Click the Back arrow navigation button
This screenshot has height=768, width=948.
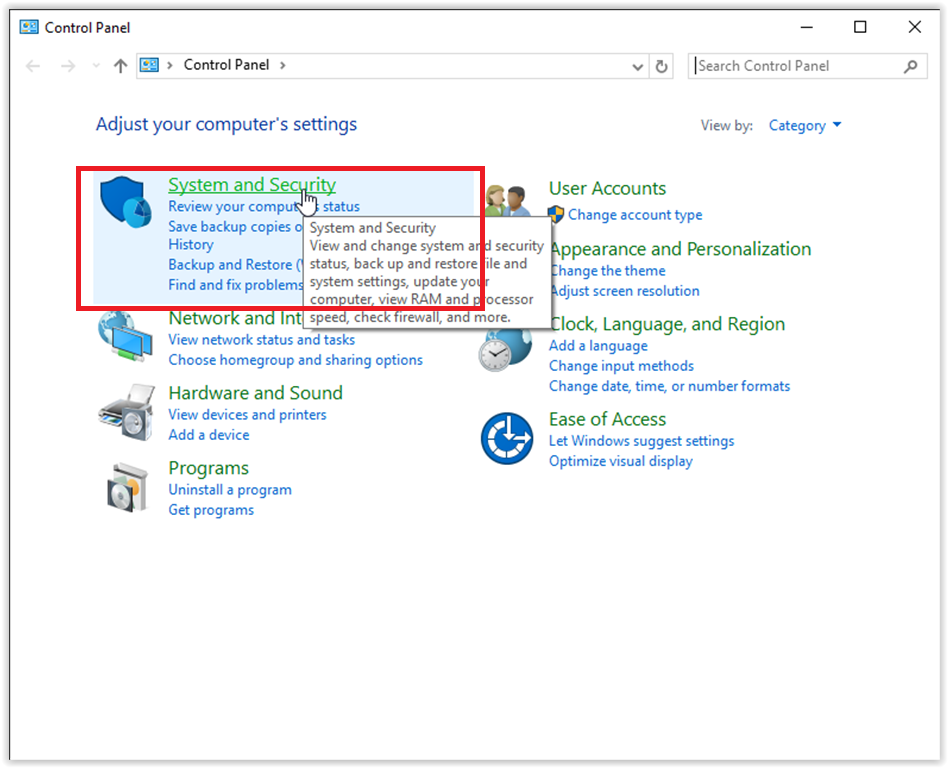click(x=33, y=66)
